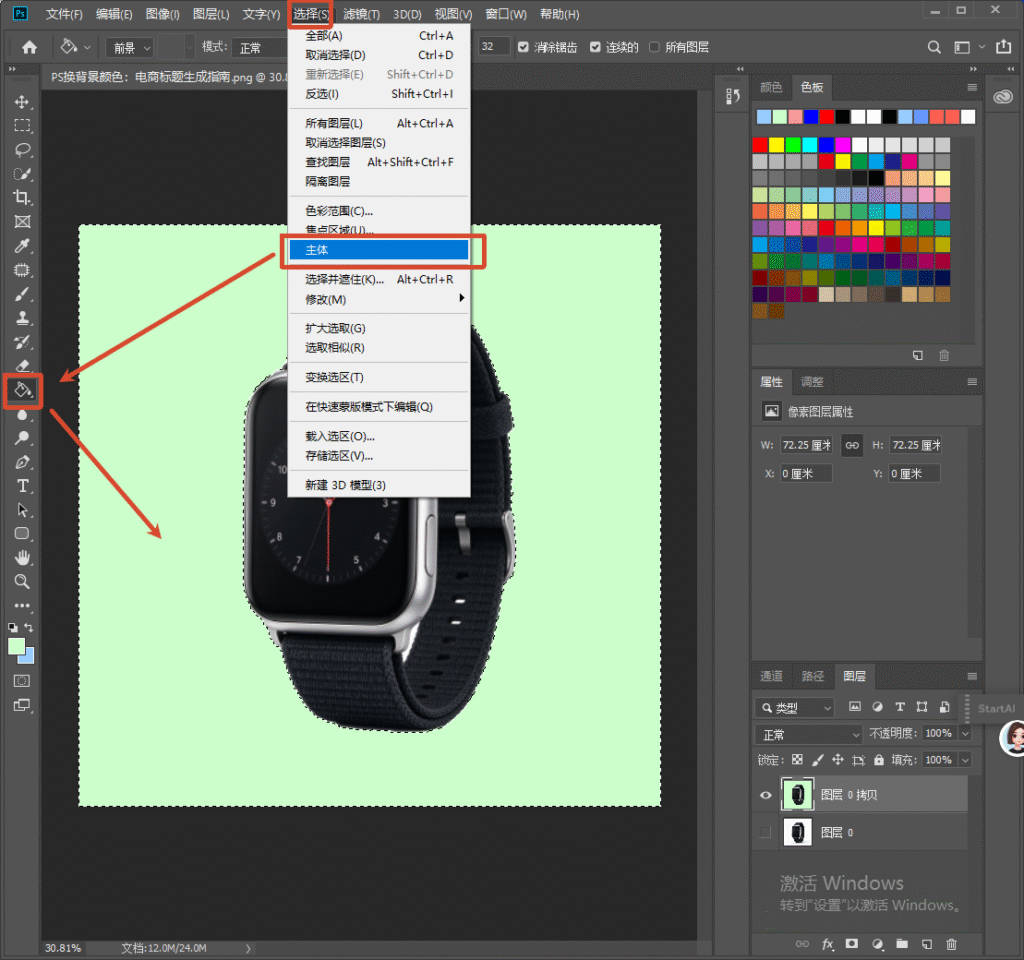Switch to the 通道 tab
Image resolution: width=1024 pixels, height=960 pixels.
(x=771, y=676)
